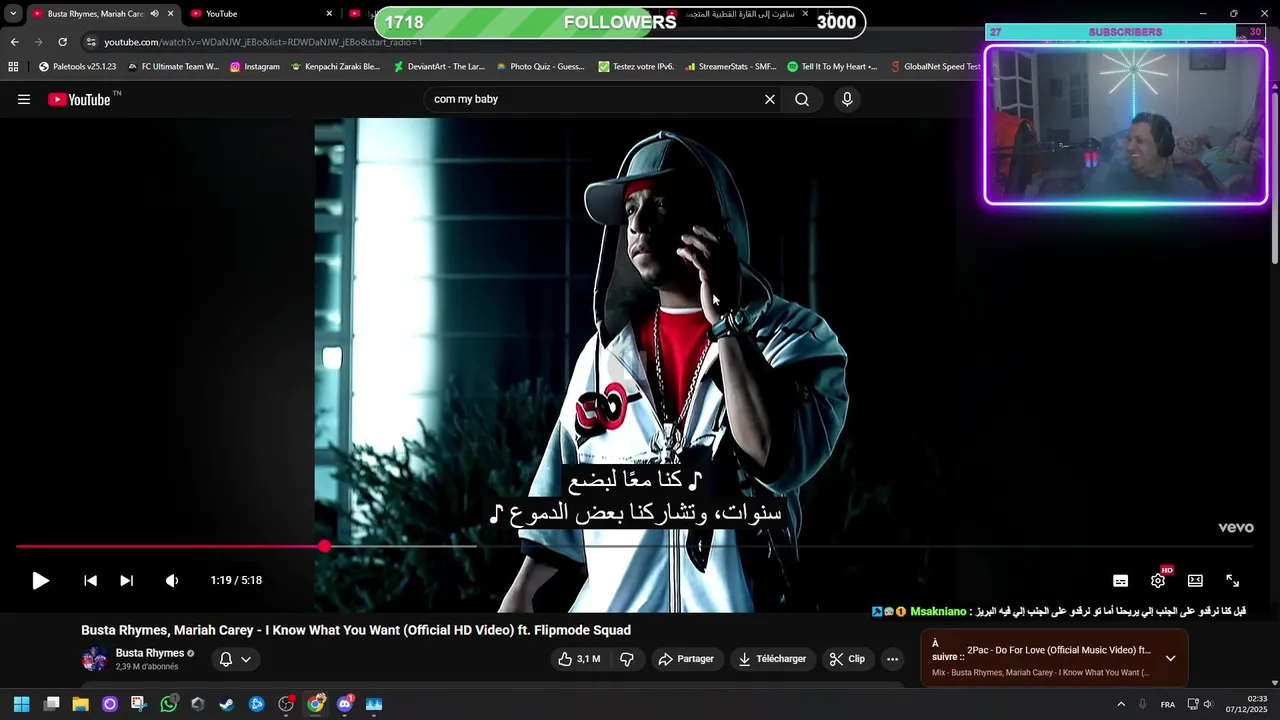Seek using the red progress bar scrubber

click(x=325, y=546)
